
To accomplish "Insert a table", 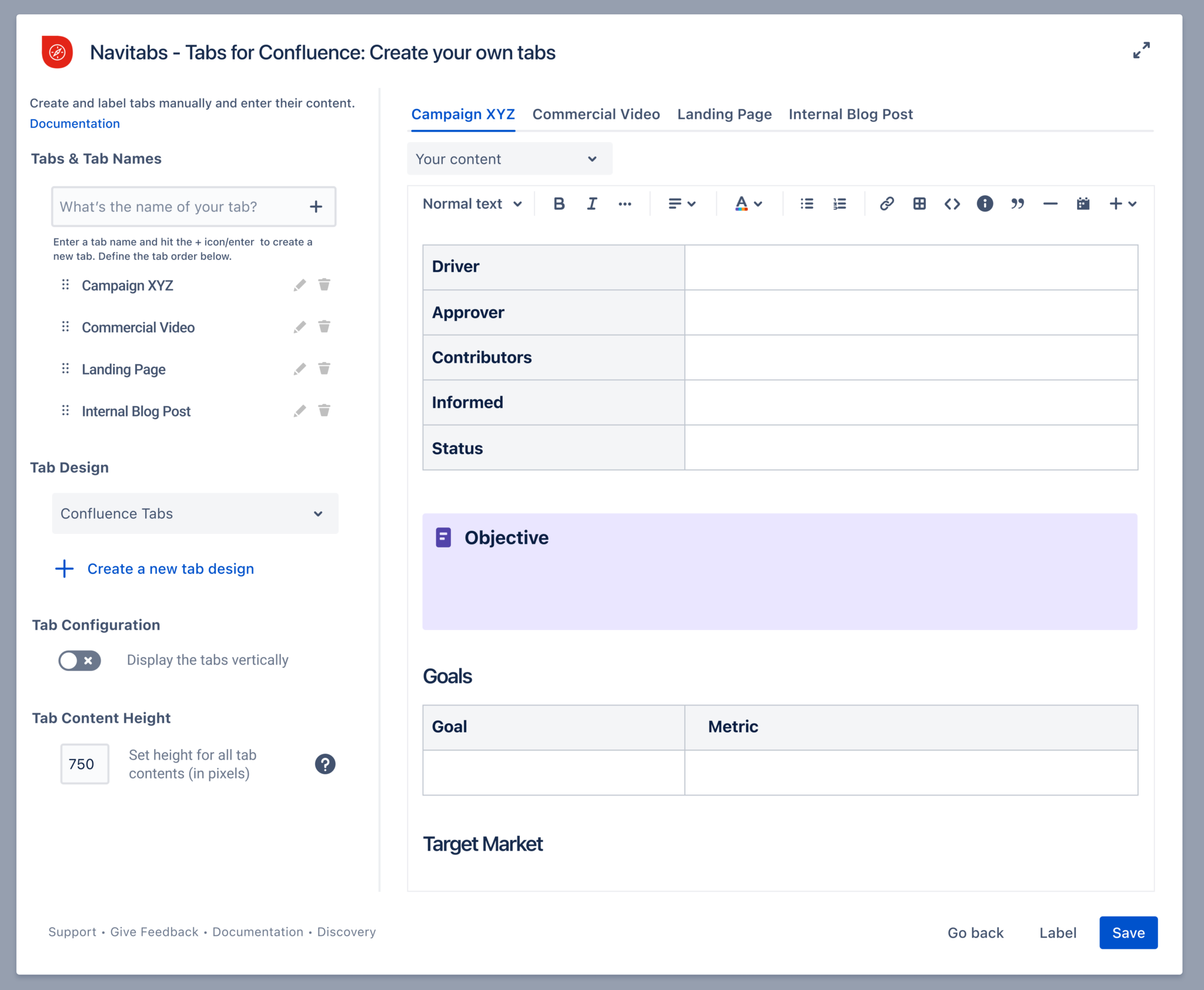I will point(919,204).
